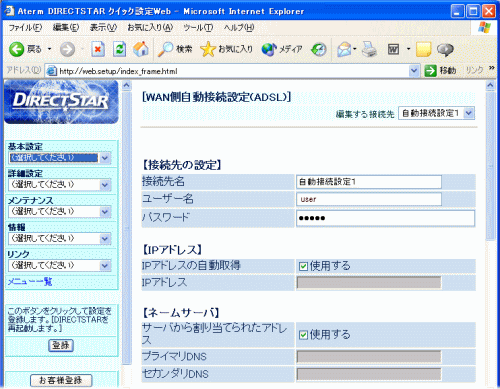Click the Forward arrow toolbar icon
The width and height of the screenshot is (500, 389).
tap(67, 50)
